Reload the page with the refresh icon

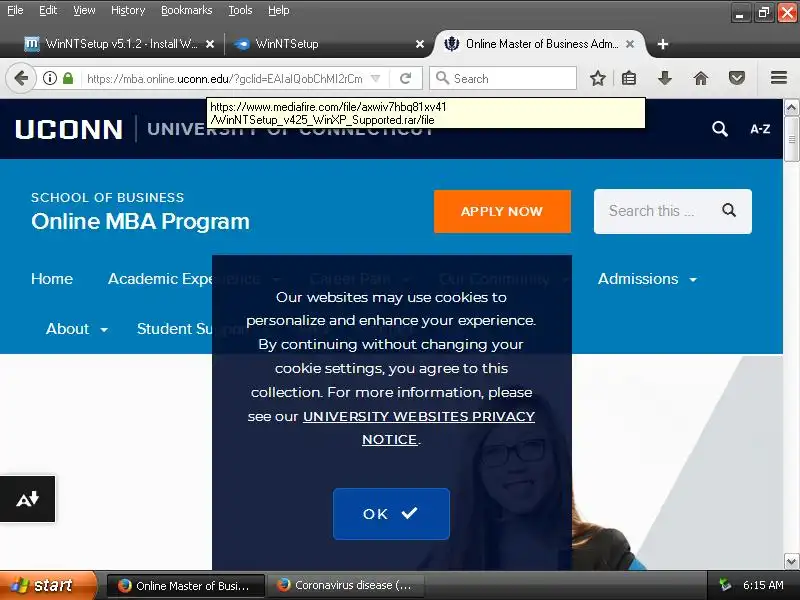406,79
